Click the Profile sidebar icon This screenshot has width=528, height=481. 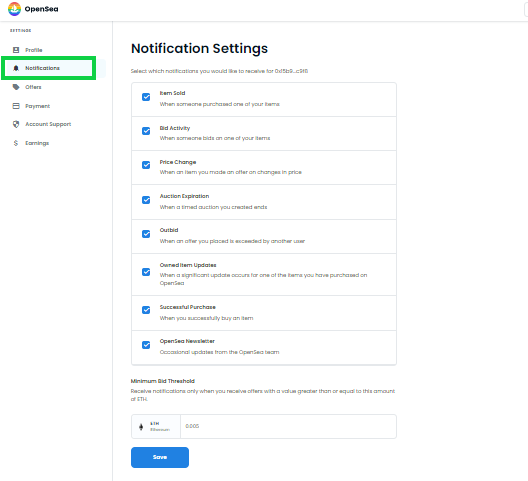(x=16, y=50)
